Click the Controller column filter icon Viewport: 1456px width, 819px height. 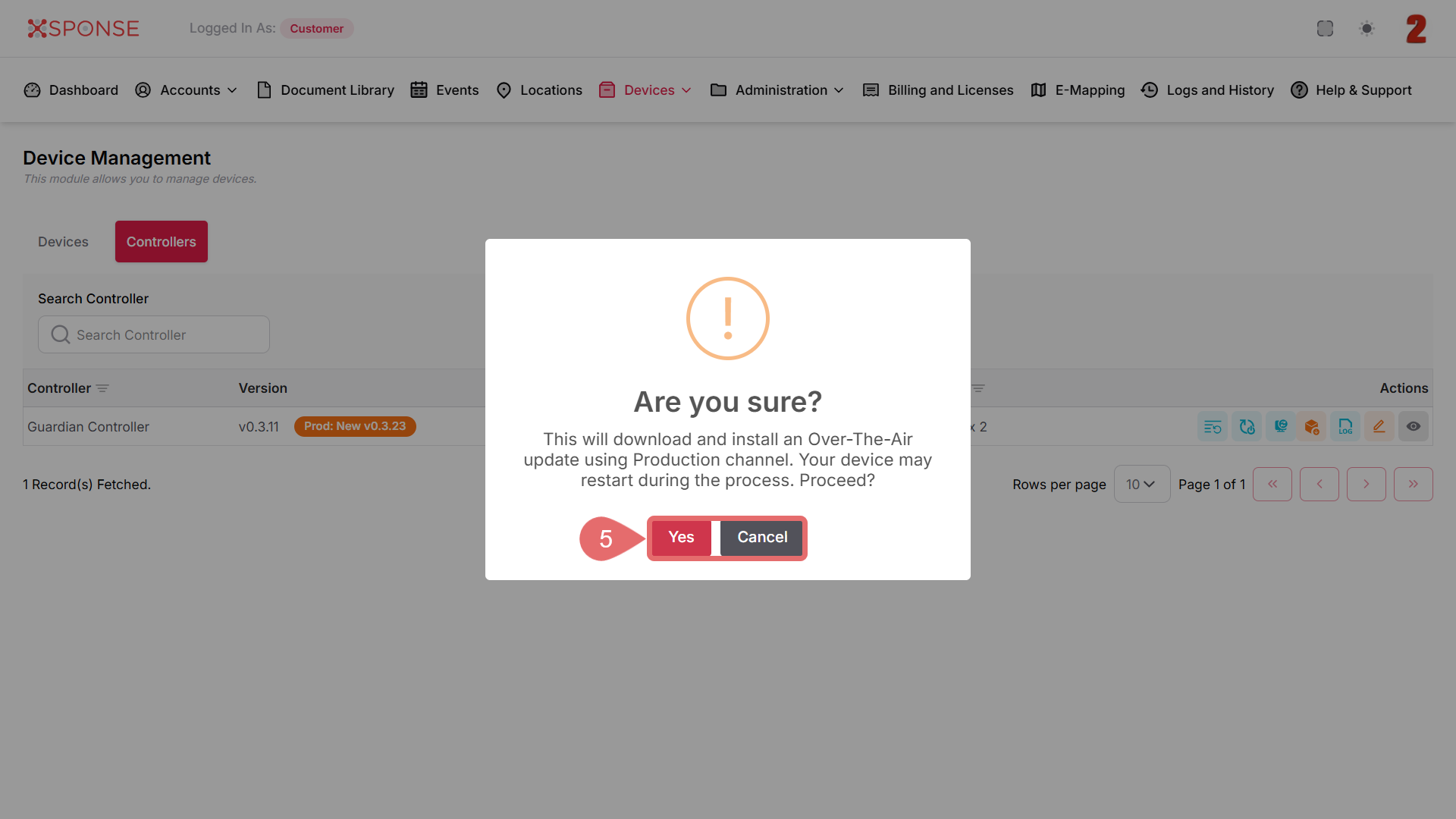coord(103,388)
